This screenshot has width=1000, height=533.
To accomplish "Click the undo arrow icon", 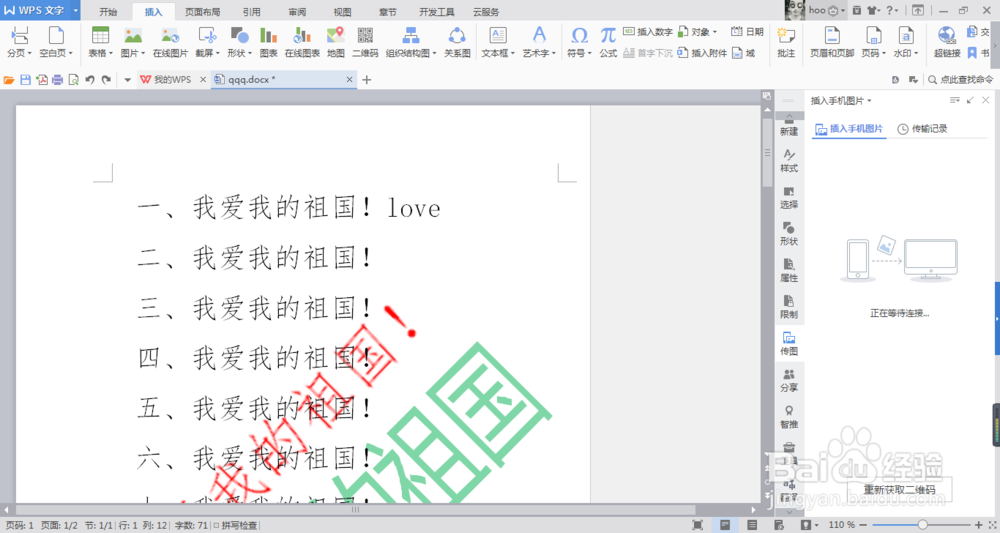I will 90,80.
